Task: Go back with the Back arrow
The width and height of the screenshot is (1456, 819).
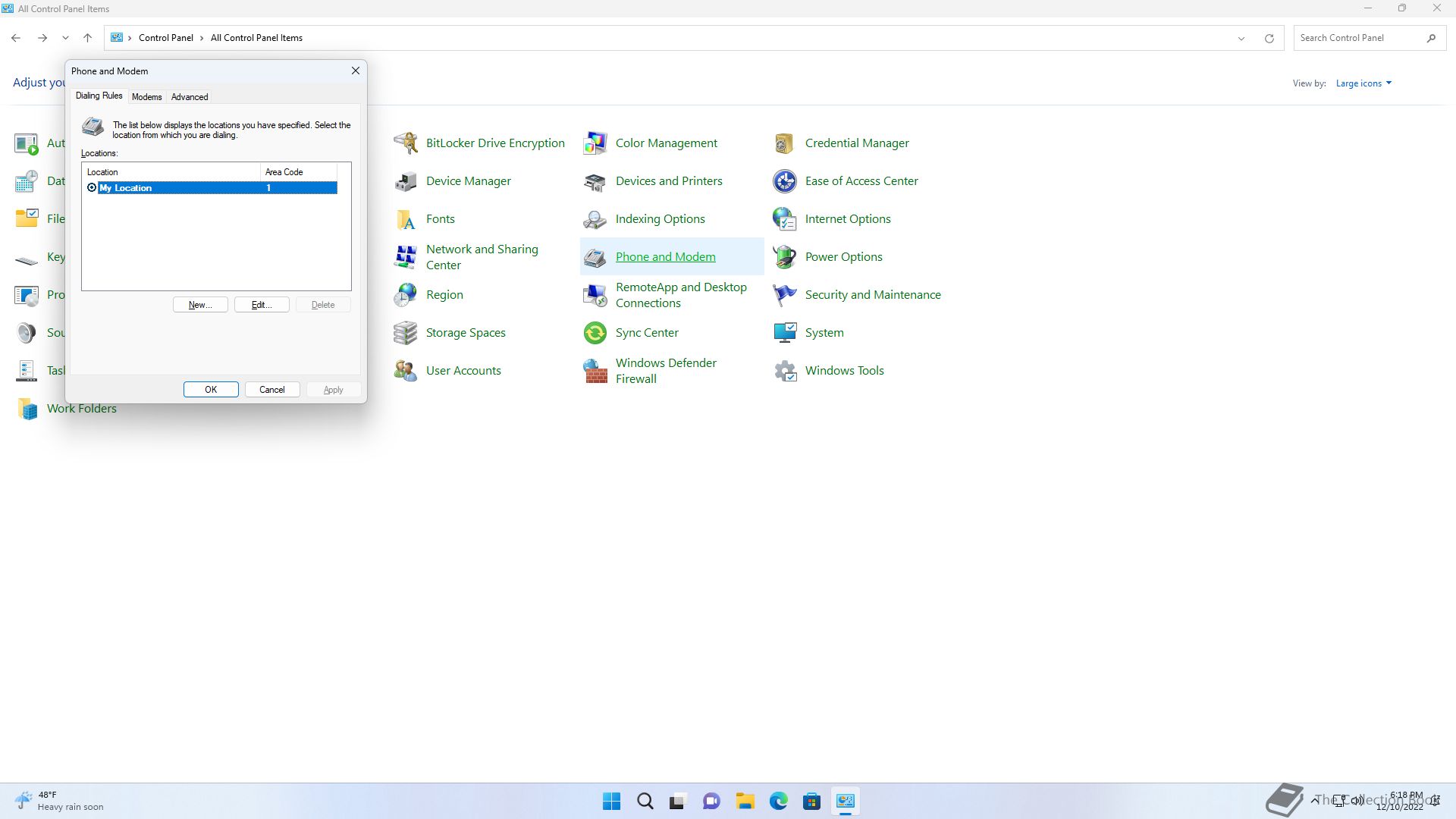Action: click(16, 38)
